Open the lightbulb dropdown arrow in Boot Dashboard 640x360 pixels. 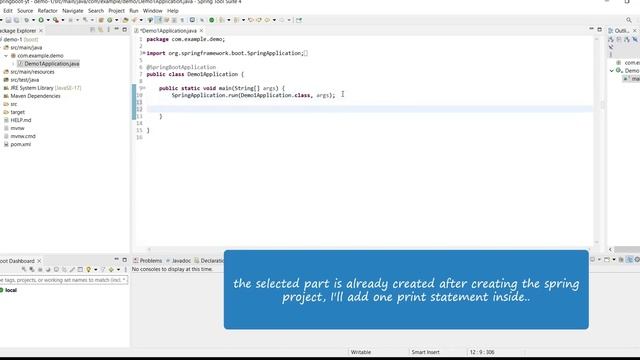[96, 269]
